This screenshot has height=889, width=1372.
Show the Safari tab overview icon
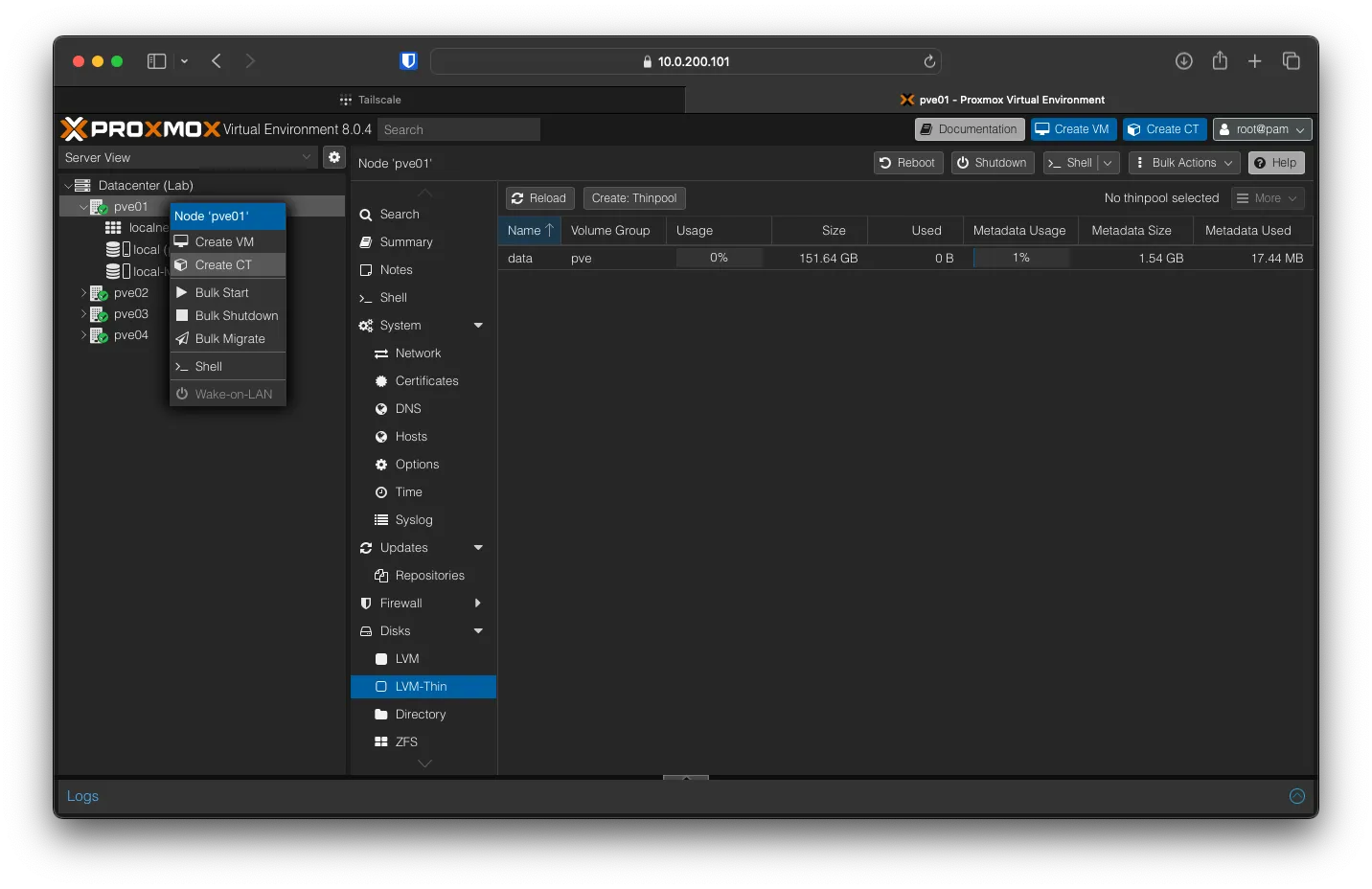coord(1292,61)
